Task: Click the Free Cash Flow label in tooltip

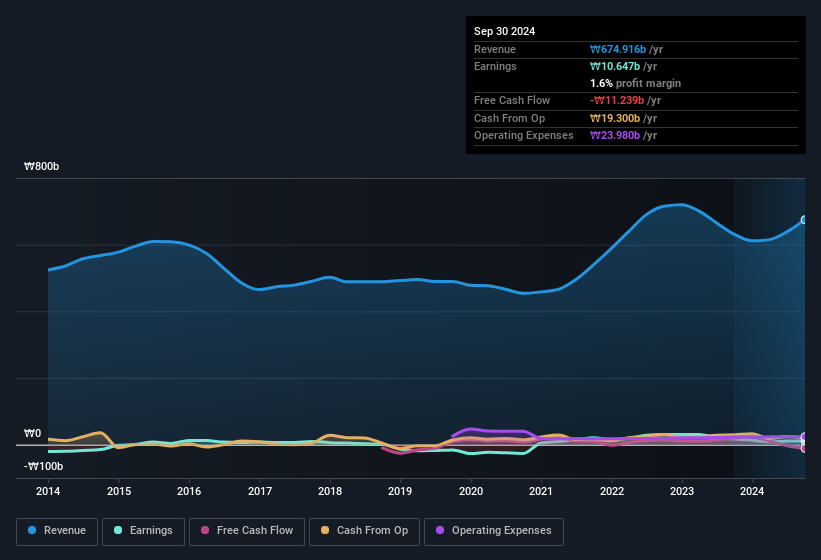Action: pos(512,100)
